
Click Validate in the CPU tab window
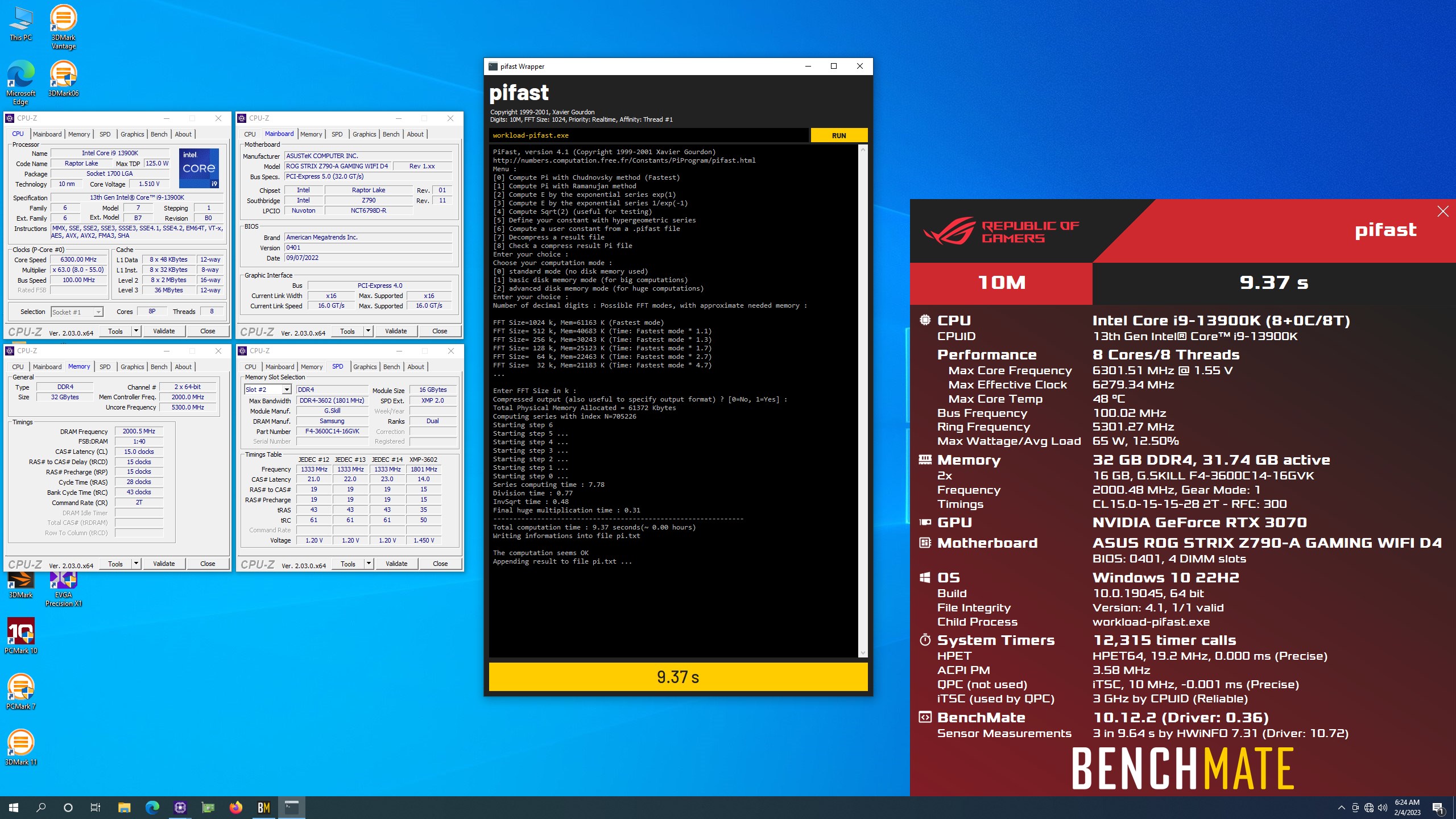pos(164,331)
